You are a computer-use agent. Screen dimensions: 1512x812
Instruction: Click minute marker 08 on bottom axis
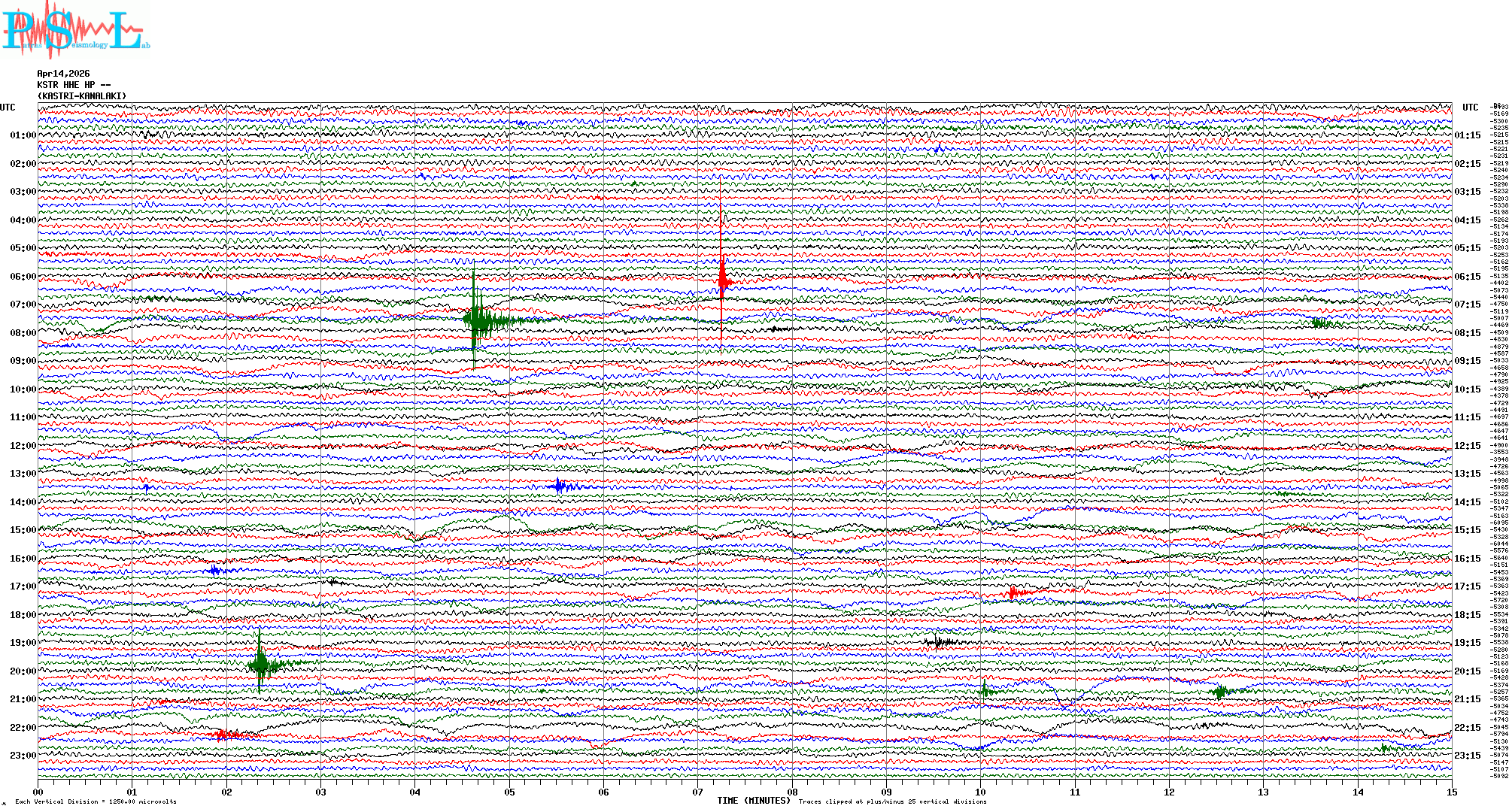click(792, 792)
